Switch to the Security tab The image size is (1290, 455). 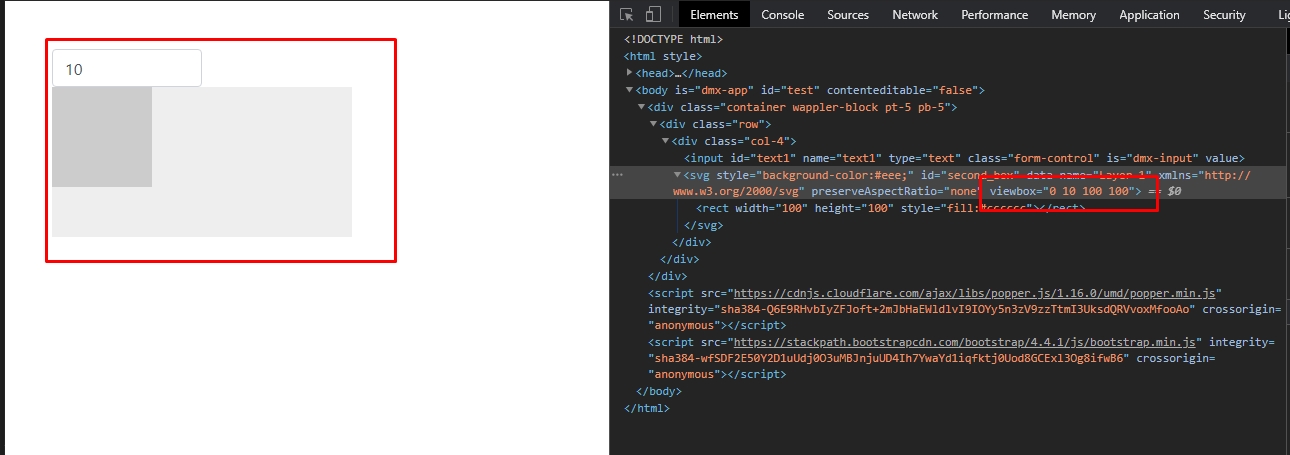[x=1224, y=15]
